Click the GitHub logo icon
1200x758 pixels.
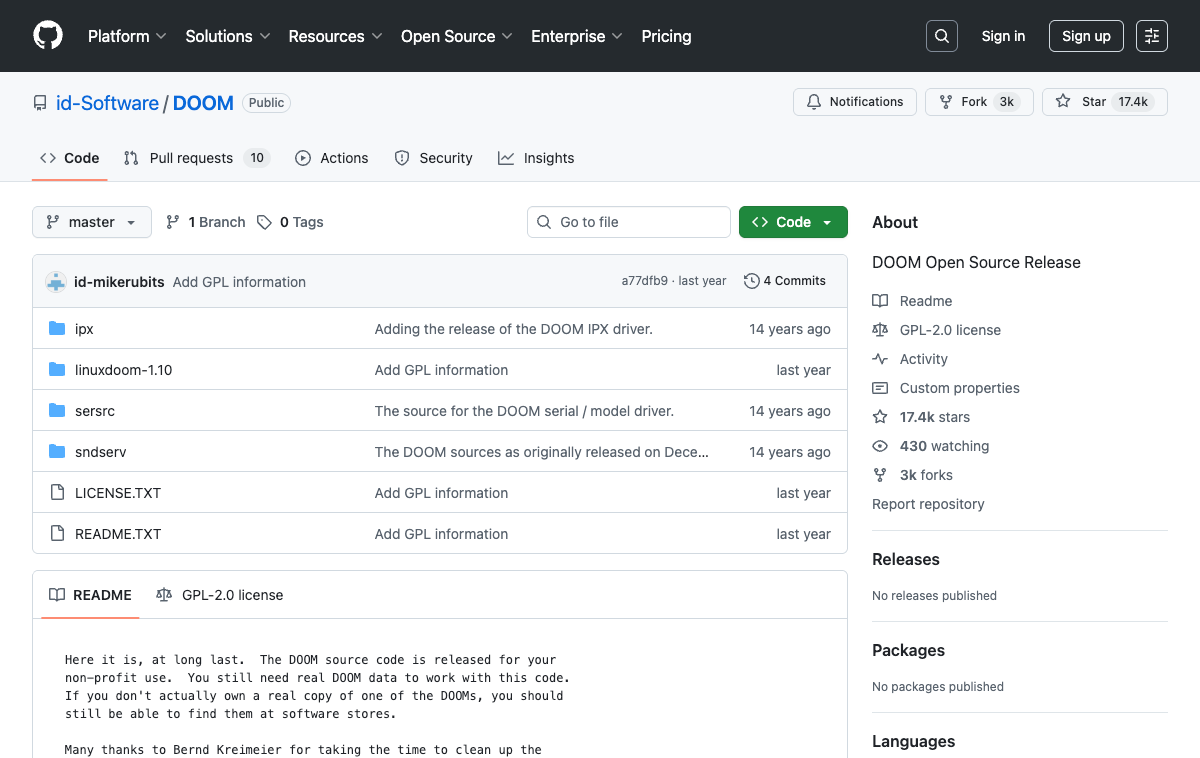[x=48, y=36]
